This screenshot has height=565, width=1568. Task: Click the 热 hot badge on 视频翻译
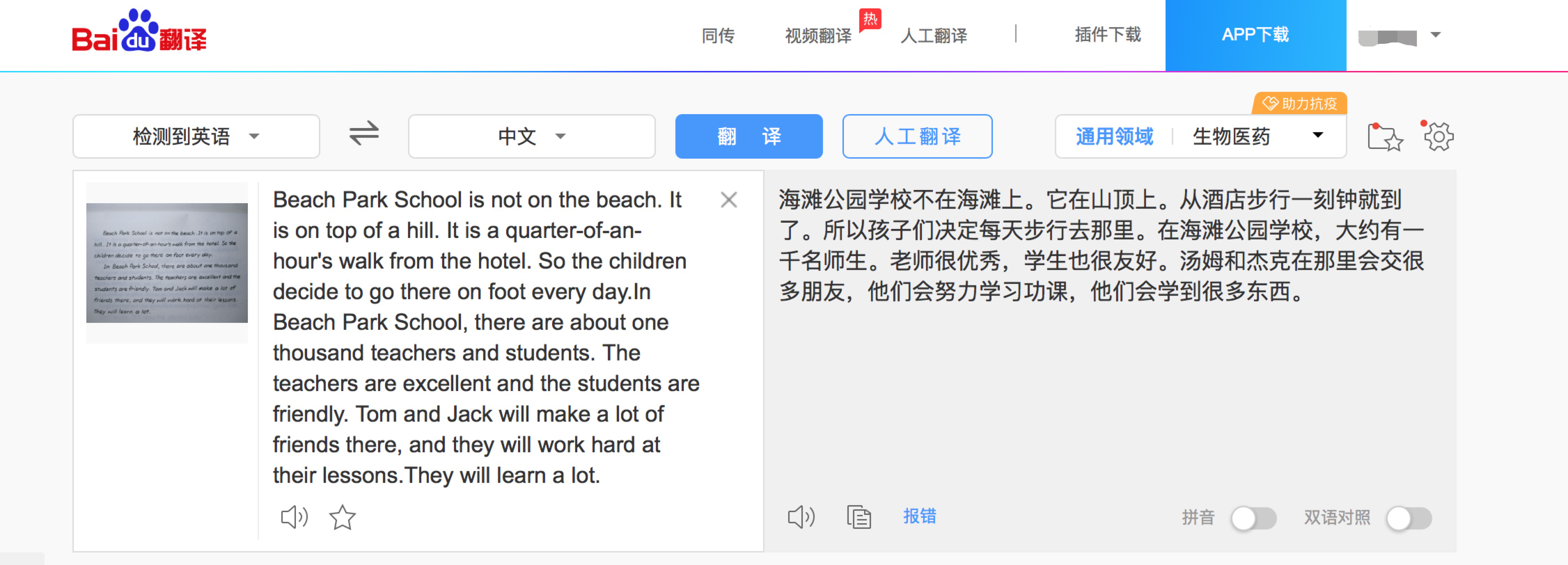coord(870,19)
